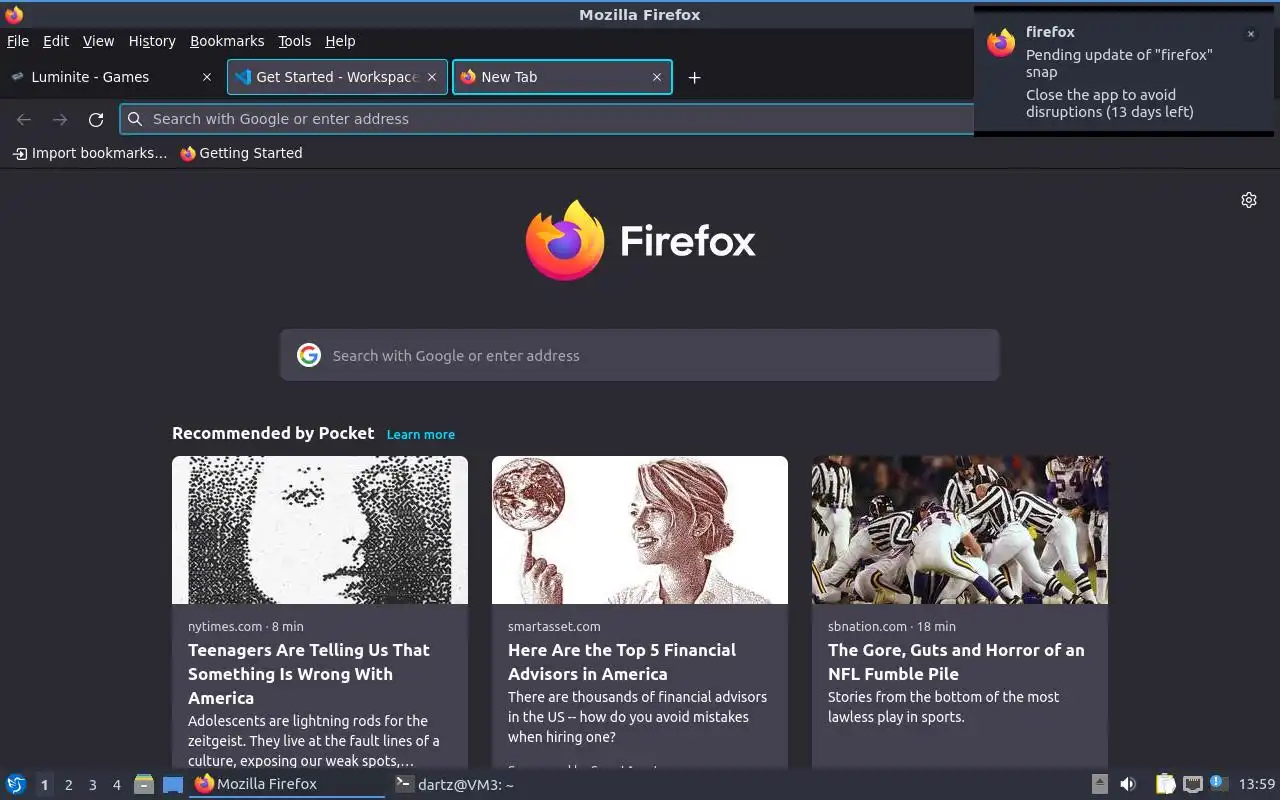Click the forward navigation arrow
Viewport: 1280px width, 800px height.
(x=60, y=119)
